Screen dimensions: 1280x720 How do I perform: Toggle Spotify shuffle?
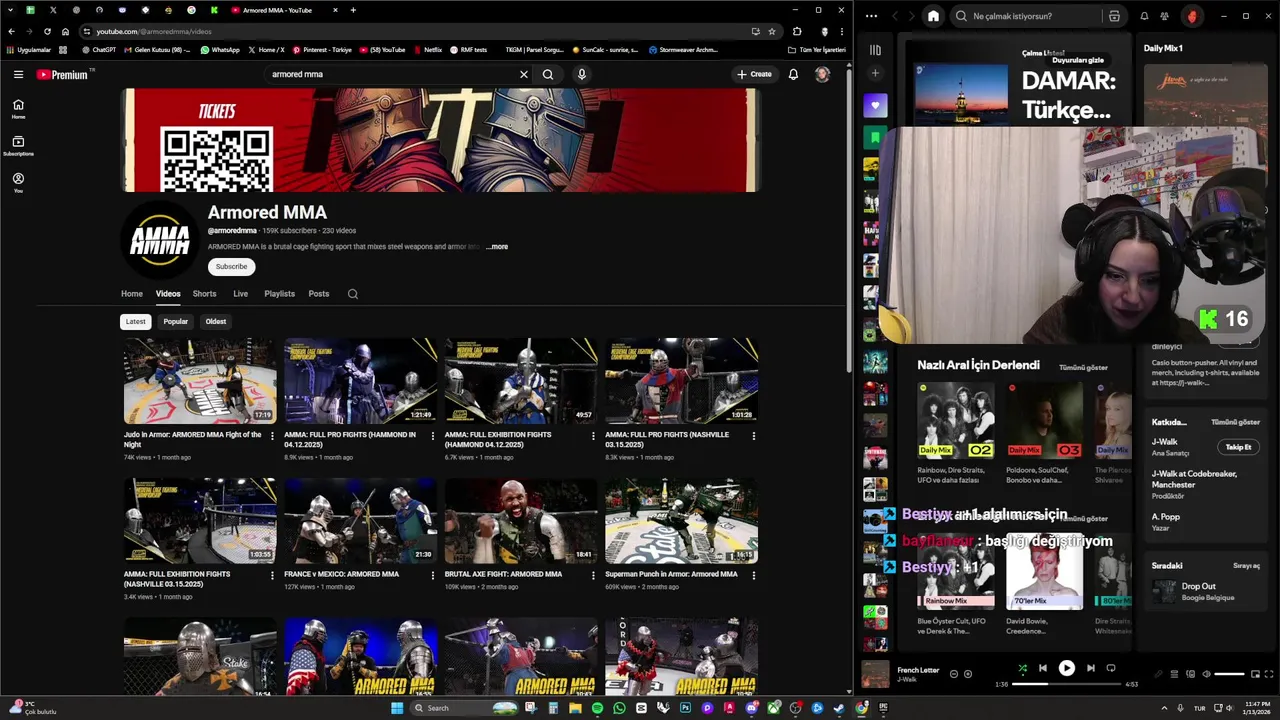point(1022,668)
